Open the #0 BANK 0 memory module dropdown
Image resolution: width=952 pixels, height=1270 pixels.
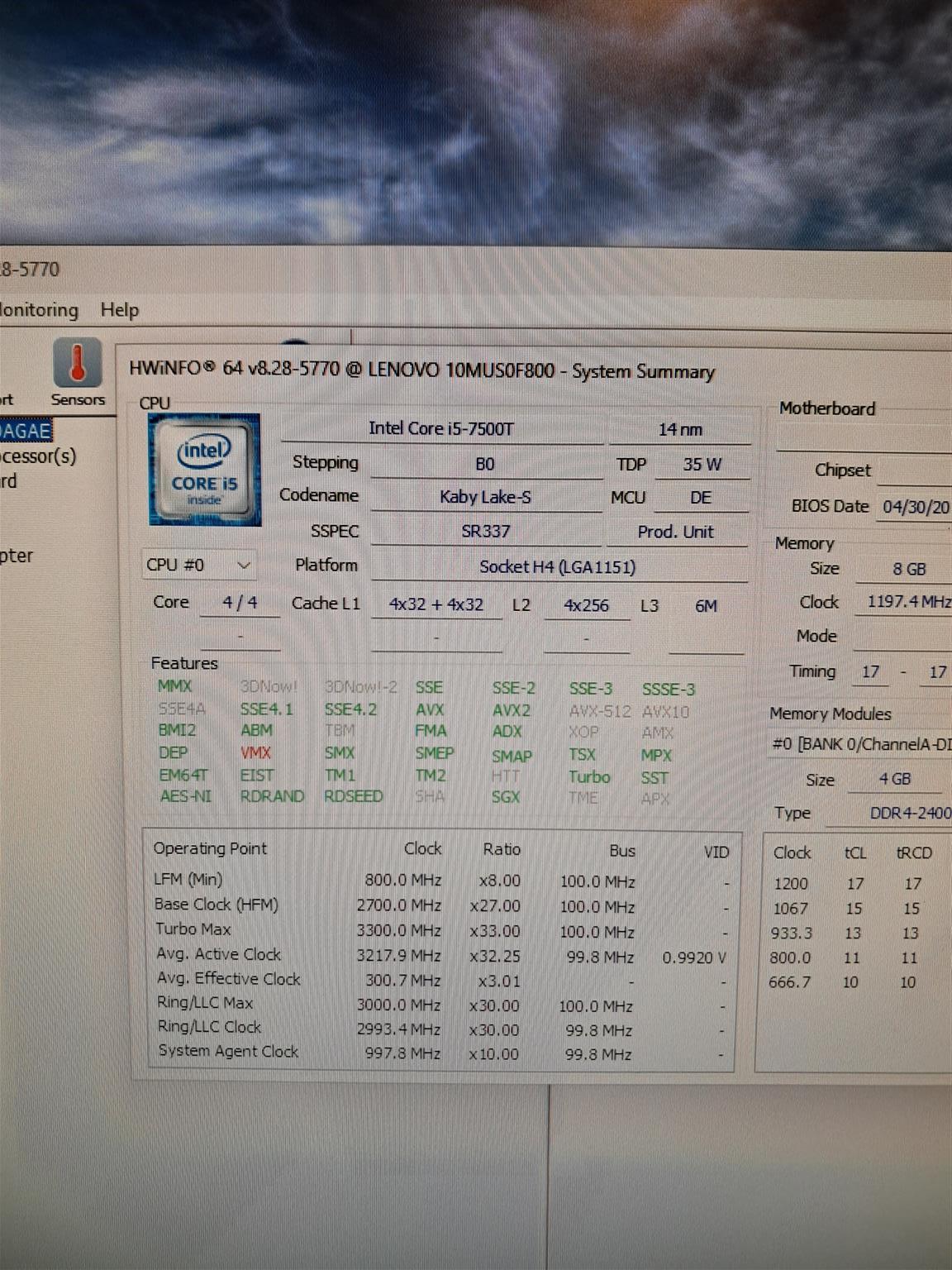click(860, 744)
